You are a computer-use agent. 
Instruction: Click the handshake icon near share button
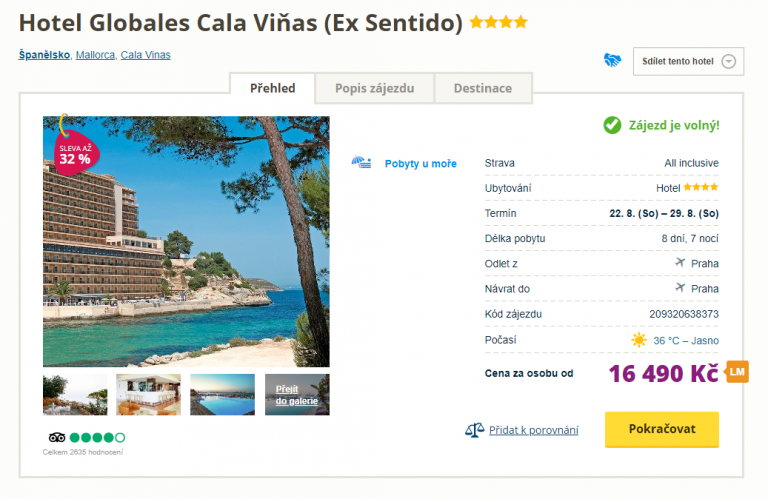[x=613, y=60]
